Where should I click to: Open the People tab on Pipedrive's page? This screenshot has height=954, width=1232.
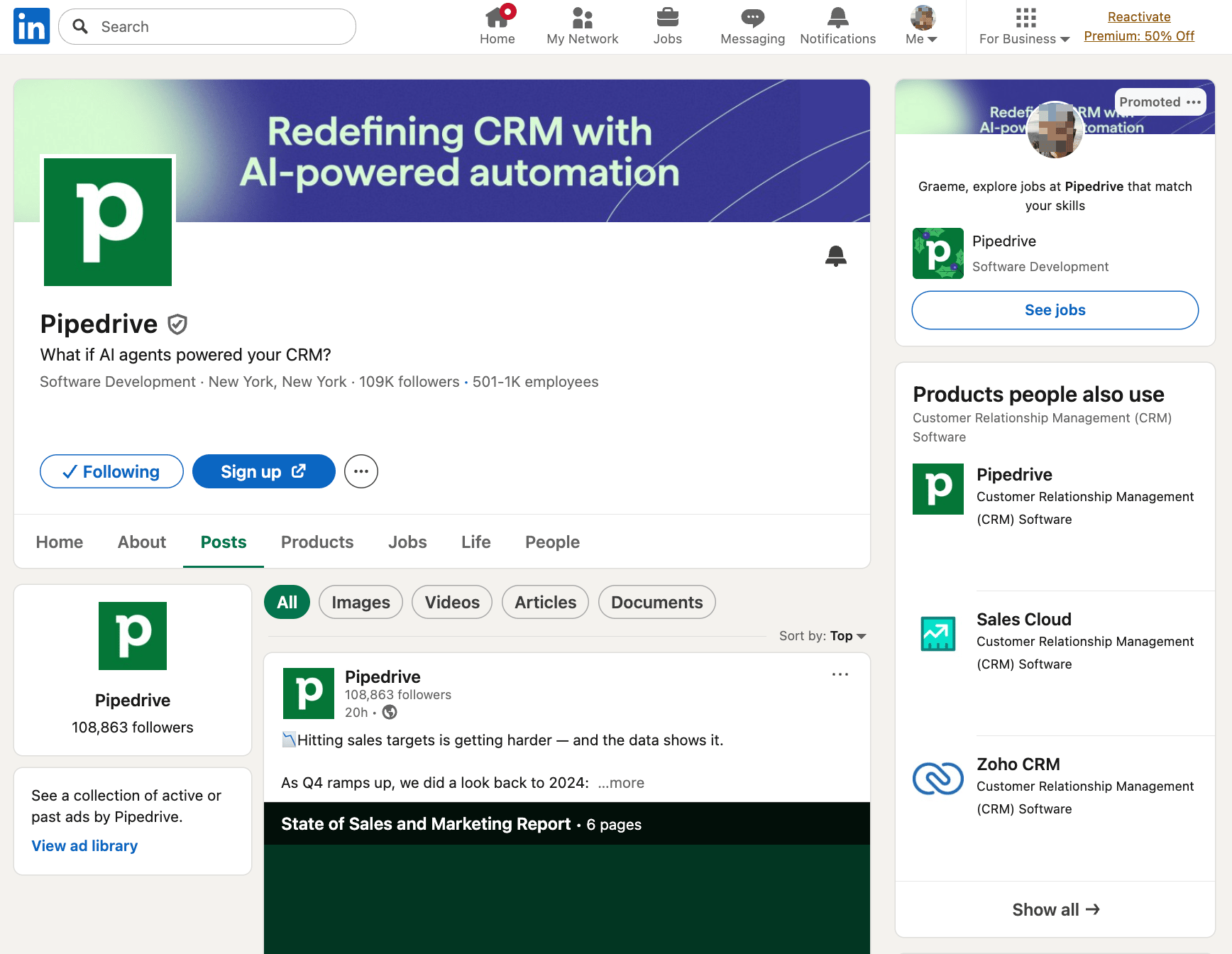552,542
